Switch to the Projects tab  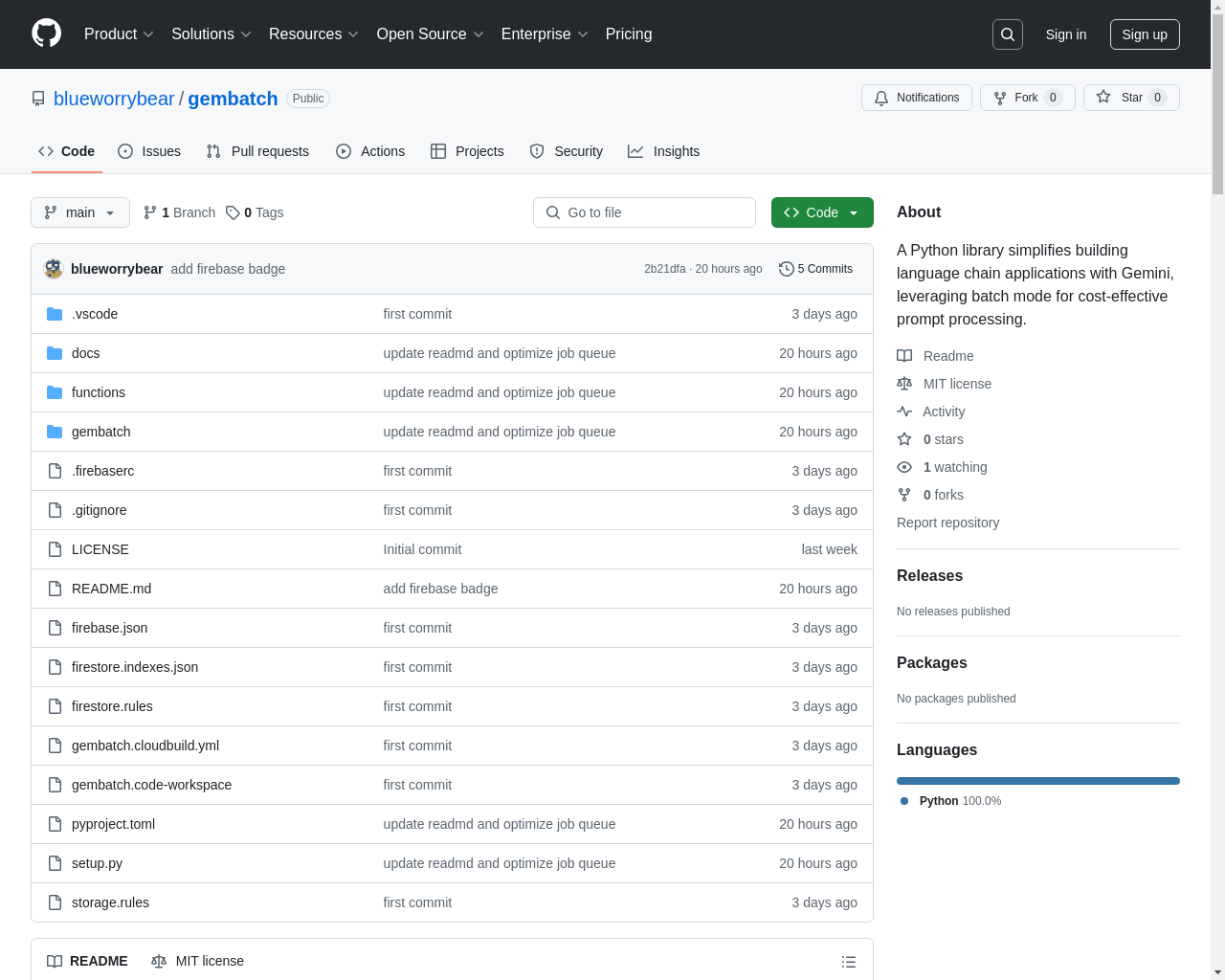tap(467, 151)
